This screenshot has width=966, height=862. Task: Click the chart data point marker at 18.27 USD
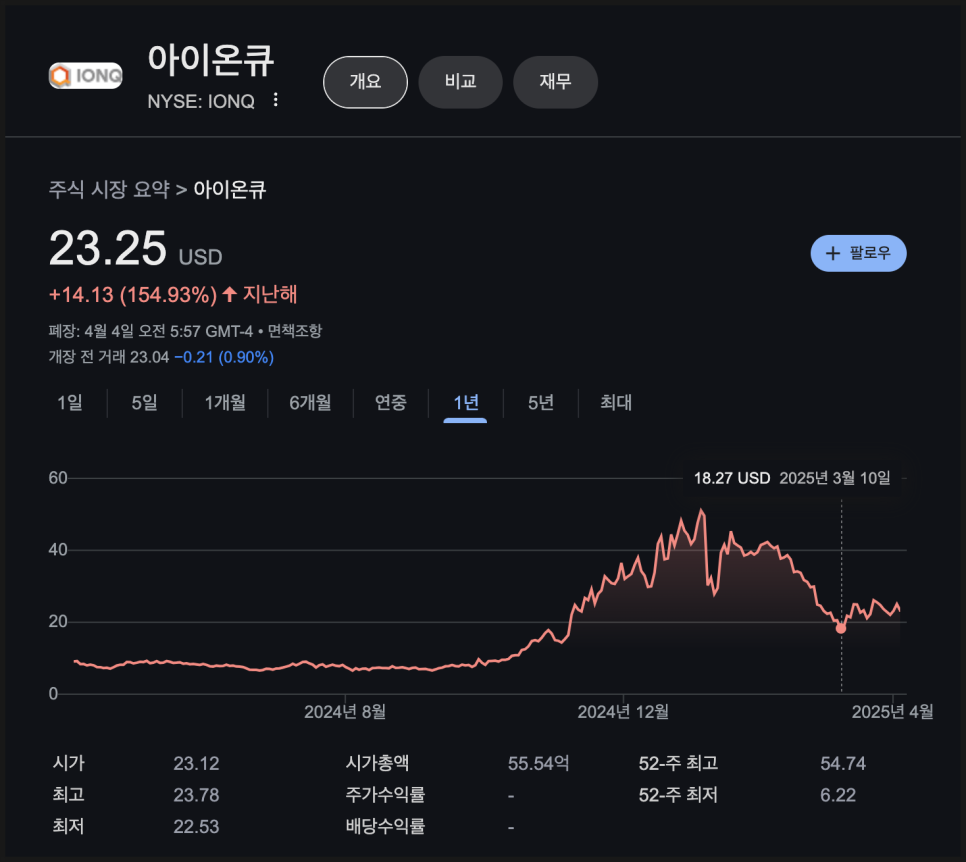click(841, 628)
